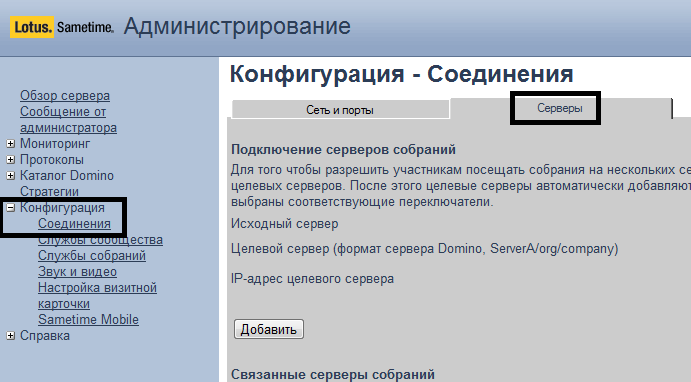Open the Sametime Mobile link
Image resolution: width=691 pixels, height=382 pixels.
point(88,319)
